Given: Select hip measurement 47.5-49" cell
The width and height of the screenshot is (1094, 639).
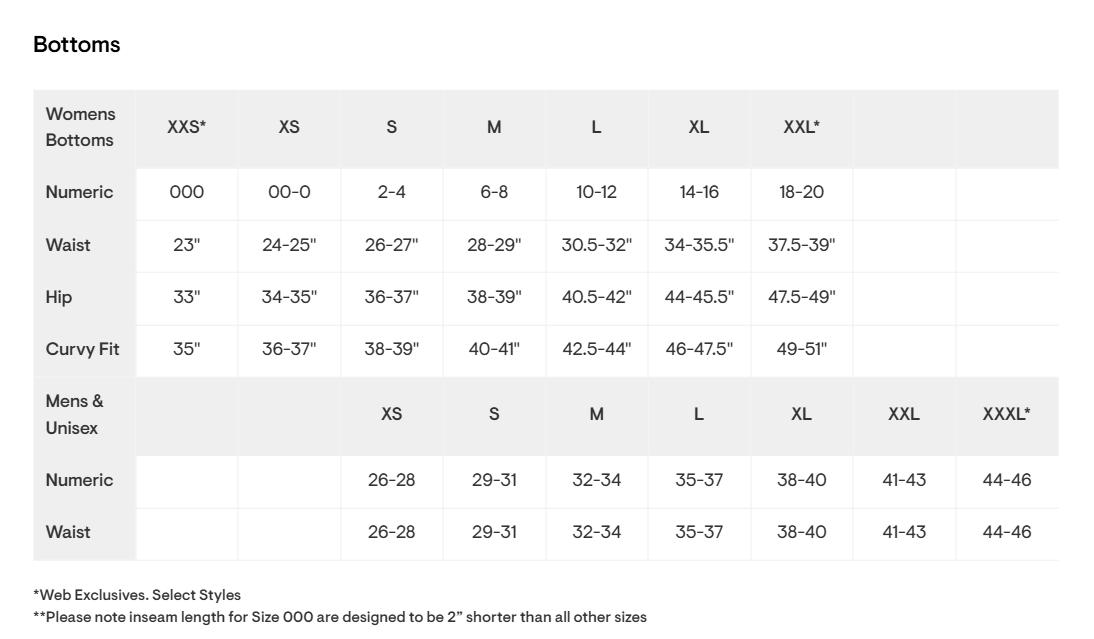Looking at the screenshot, I should click(801, 298).
